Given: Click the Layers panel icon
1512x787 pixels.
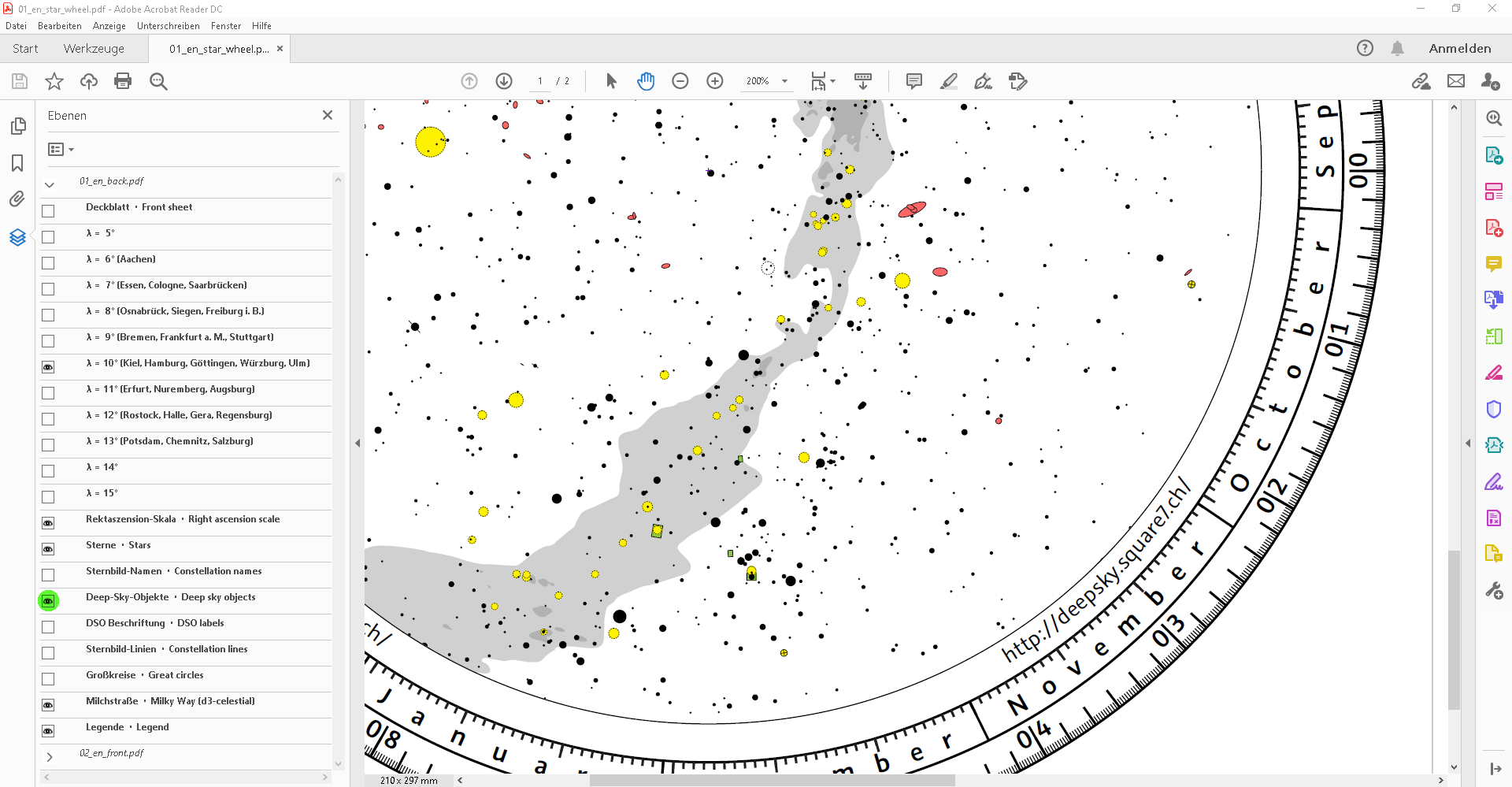Looking at the screenshot, I should pos(17,237).
